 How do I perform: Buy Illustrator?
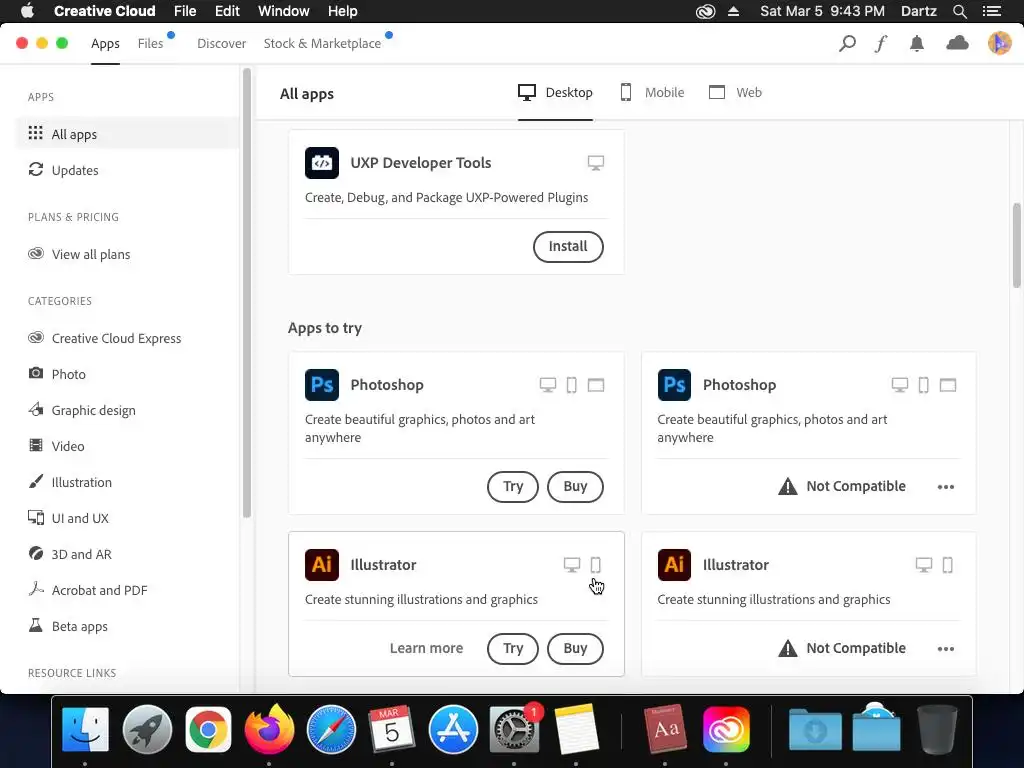point(575,648)
